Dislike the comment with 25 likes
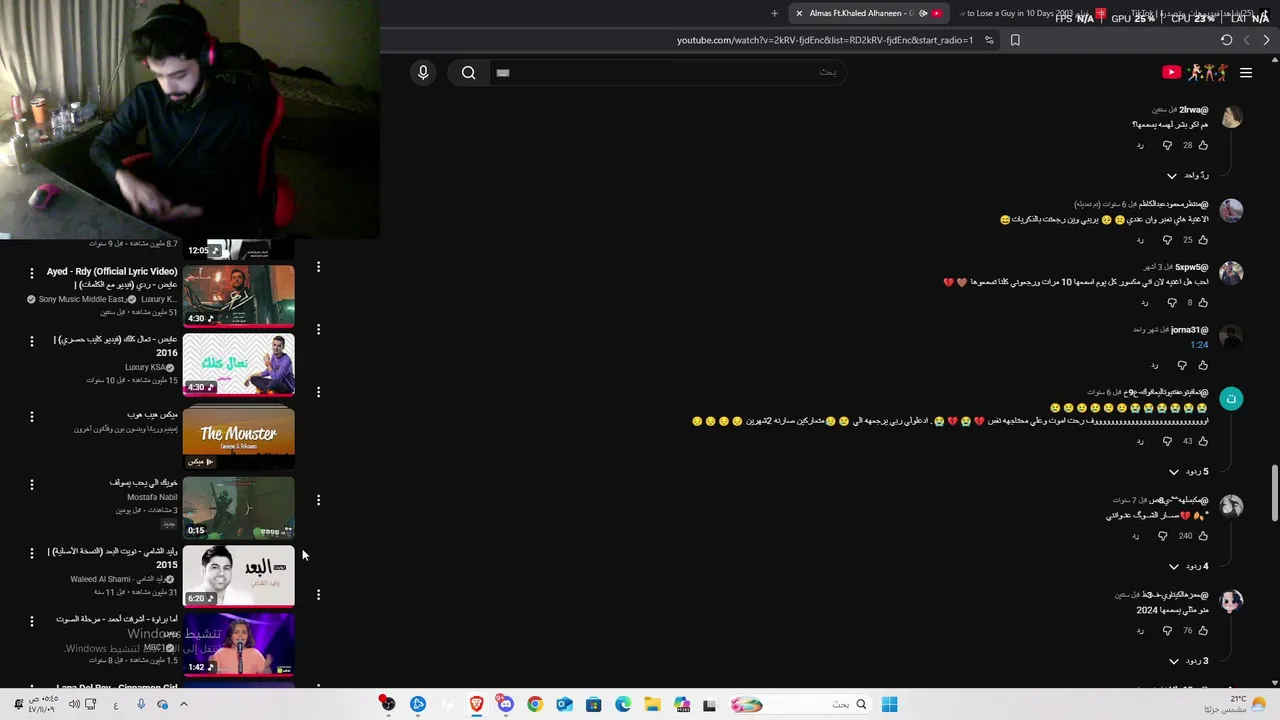The width and height of the screenshot is (1280, 720). point(1167,240)
